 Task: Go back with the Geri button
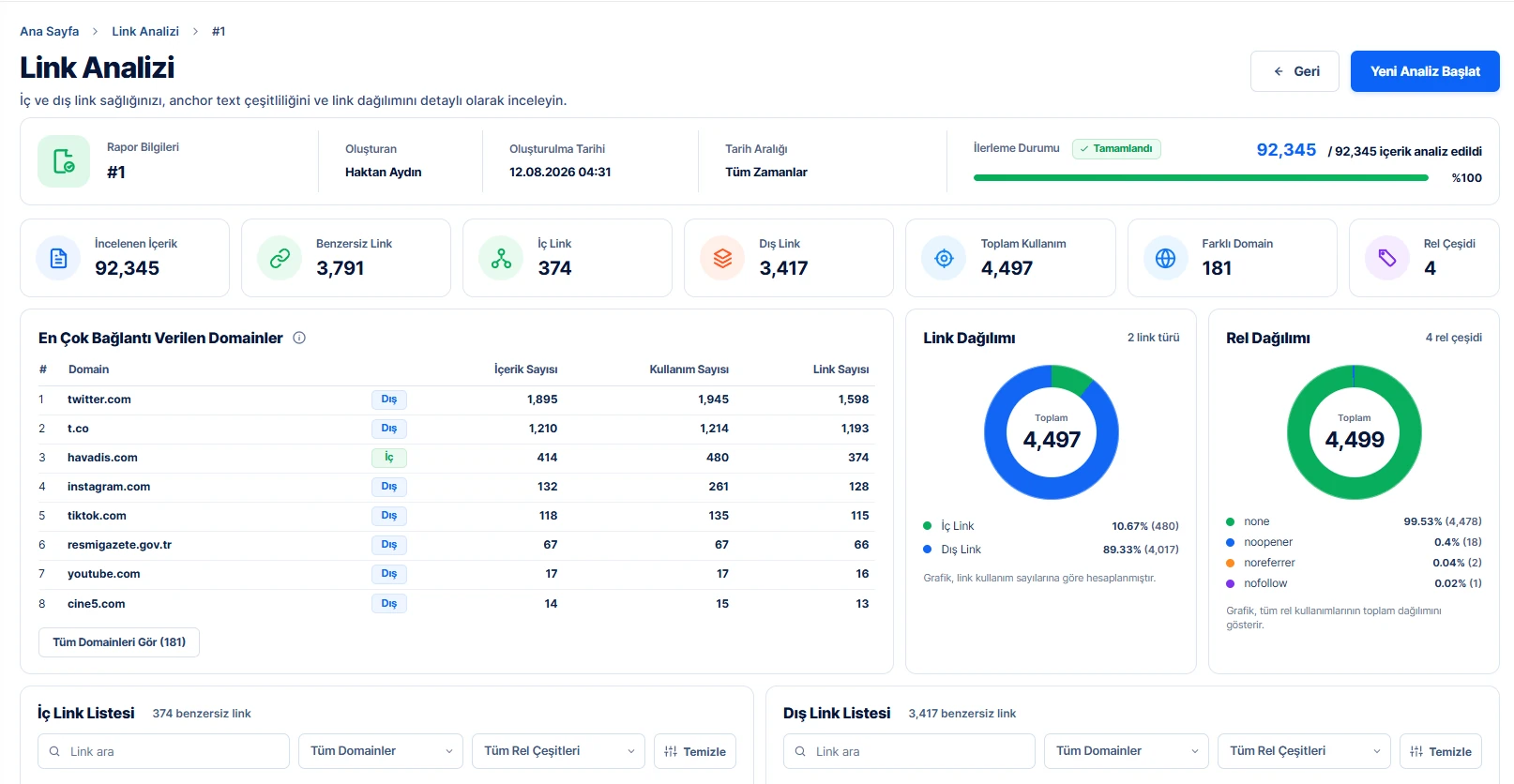(x=1294, y=71)
